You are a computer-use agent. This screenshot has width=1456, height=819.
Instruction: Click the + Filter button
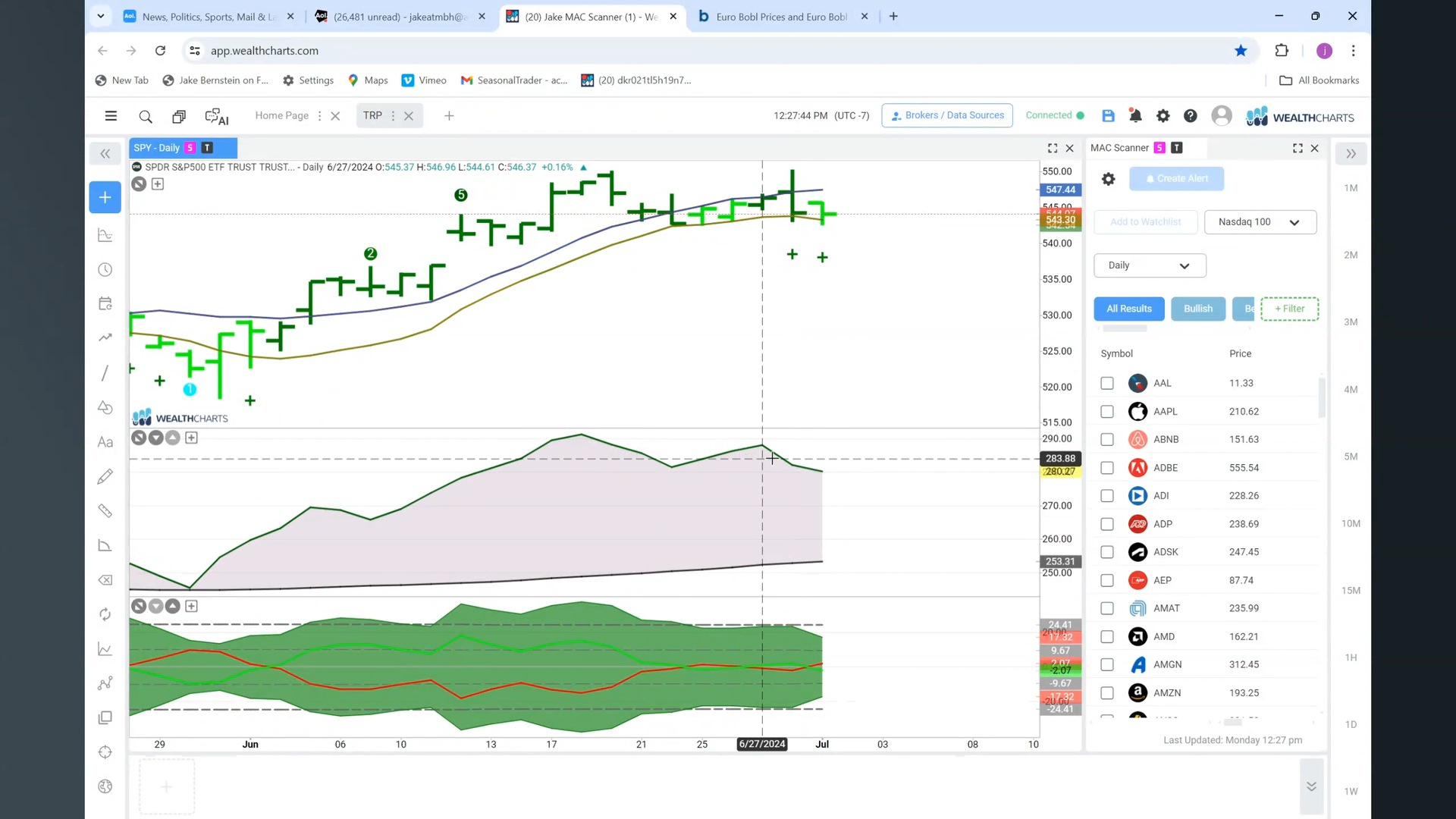point(1290,309)
